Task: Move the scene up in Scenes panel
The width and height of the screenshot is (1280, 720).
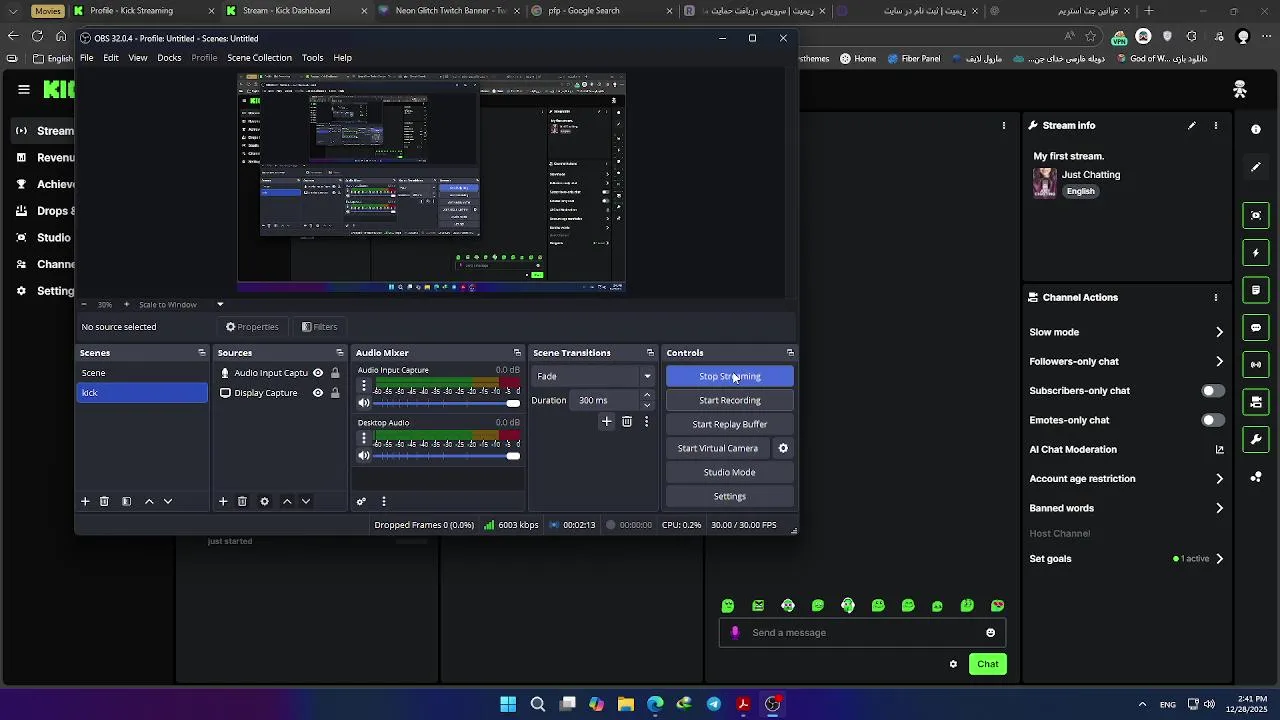Action: point(149,501)
